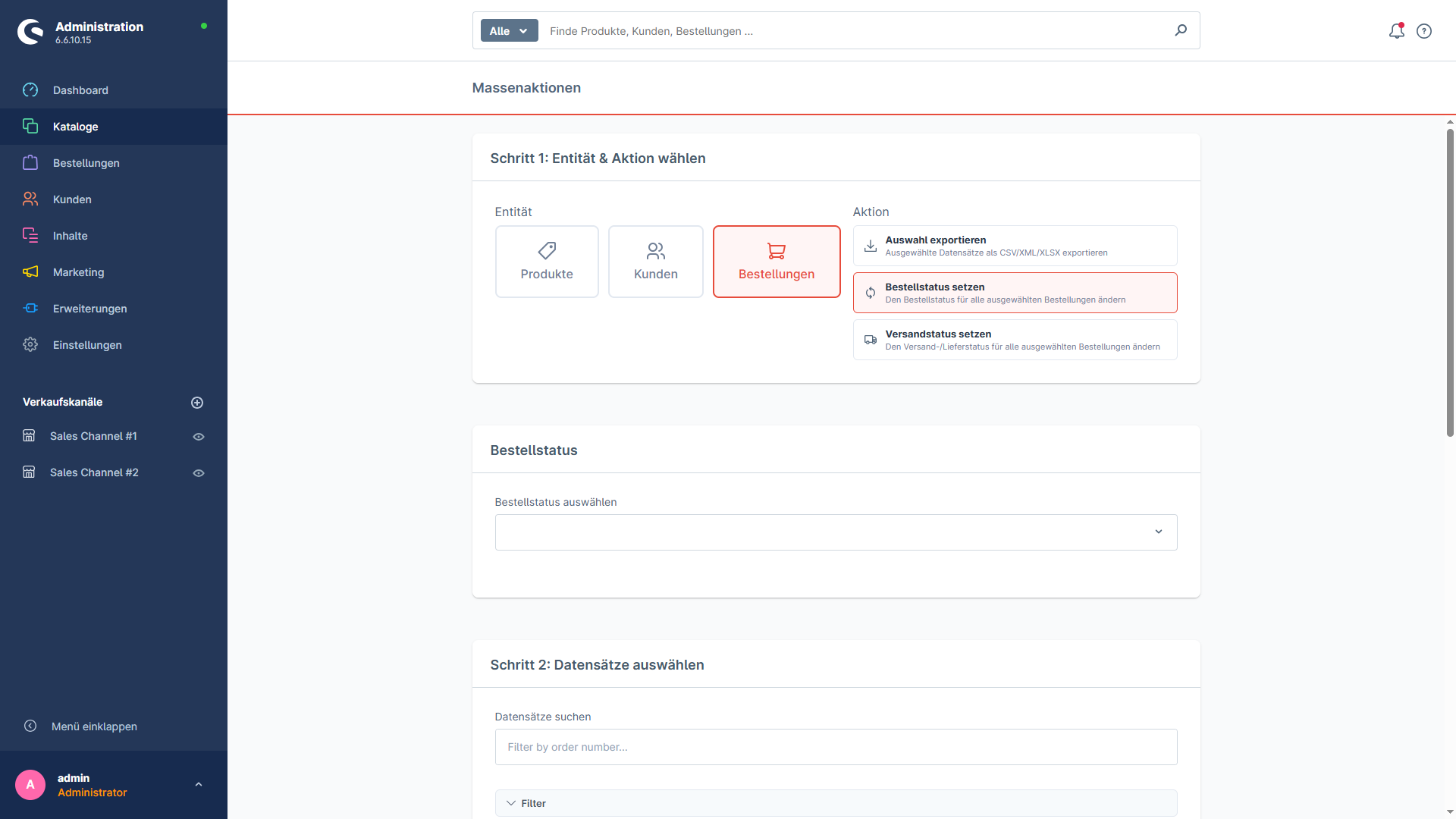Screen dimensions: 1456x819
Task: Click the Shopware logo icon
Action: [x=30, y=32]
